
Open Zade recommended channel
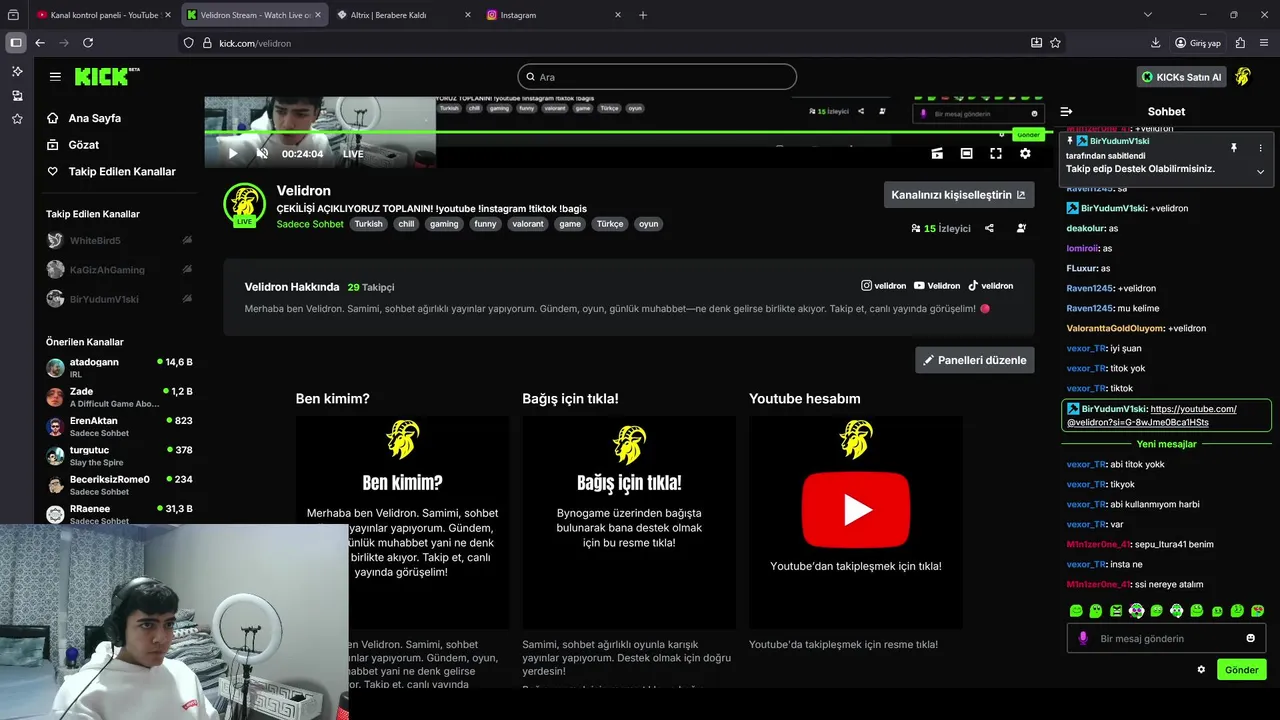(x=119, y=397)
